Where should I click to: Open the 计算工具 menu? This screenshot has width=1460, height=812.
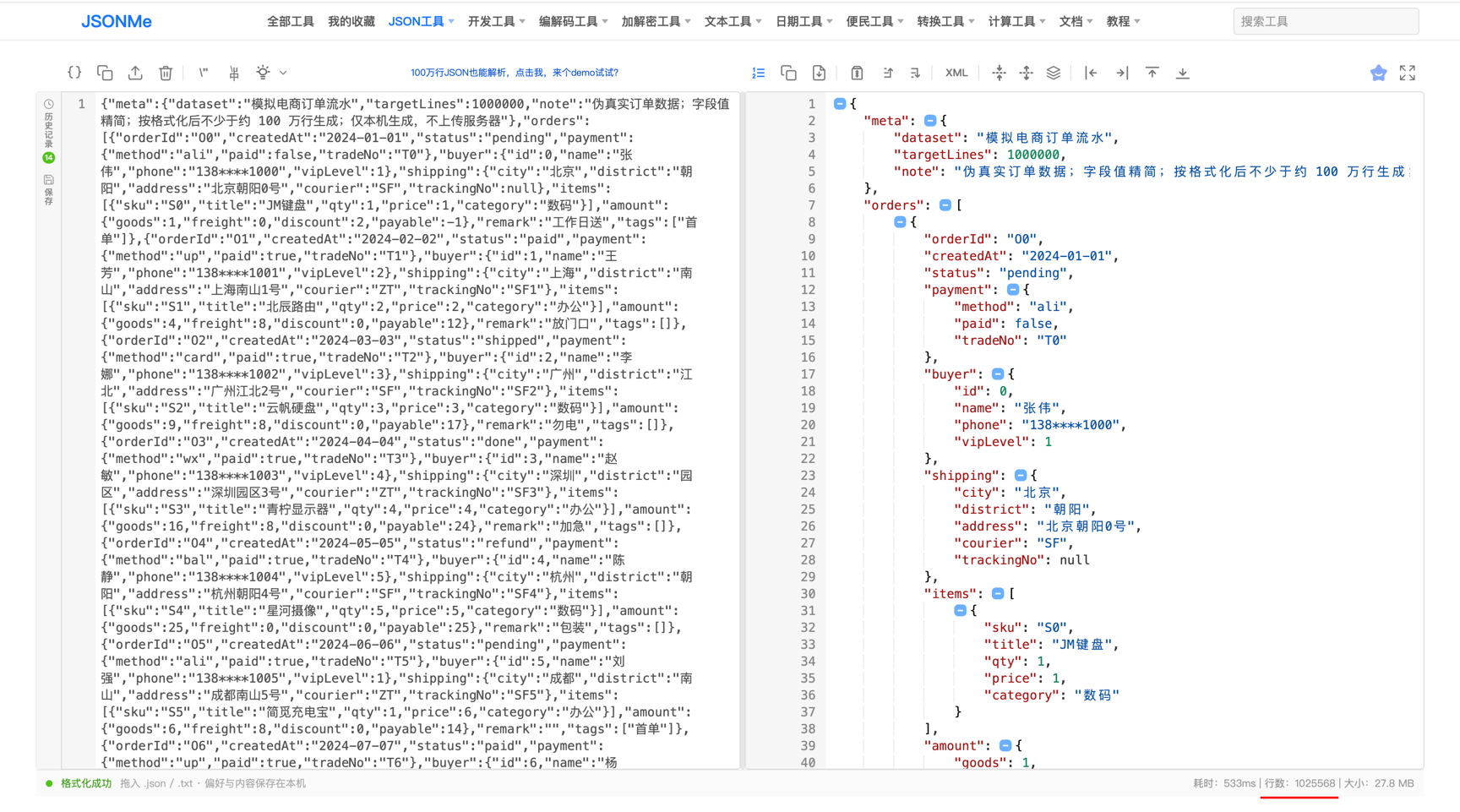pyautogui.click(x=1017, y=21)
